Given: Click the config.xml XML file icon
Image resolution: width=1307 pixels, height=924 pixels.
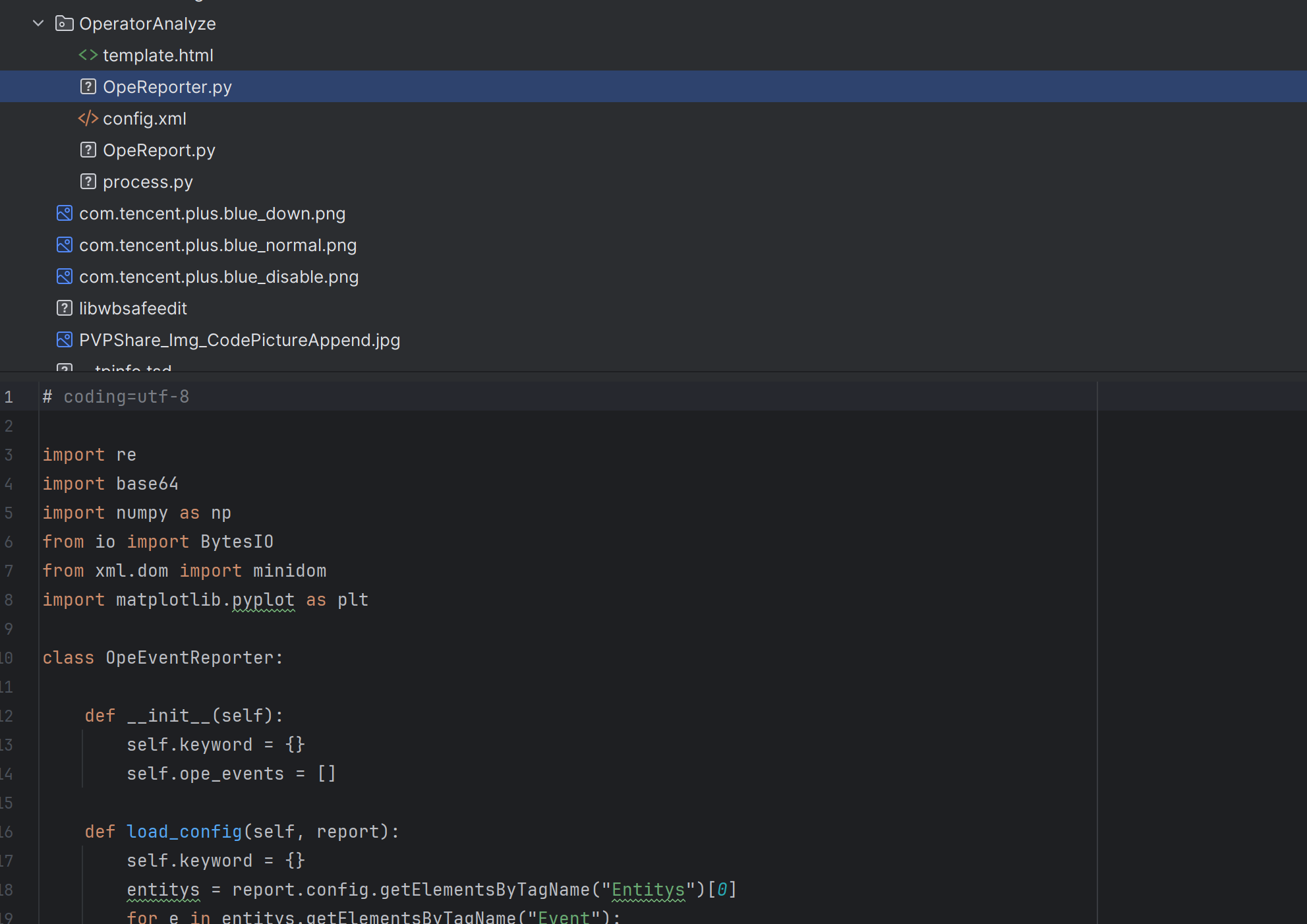Looking at the screenshot, I should tap(88, 119).
